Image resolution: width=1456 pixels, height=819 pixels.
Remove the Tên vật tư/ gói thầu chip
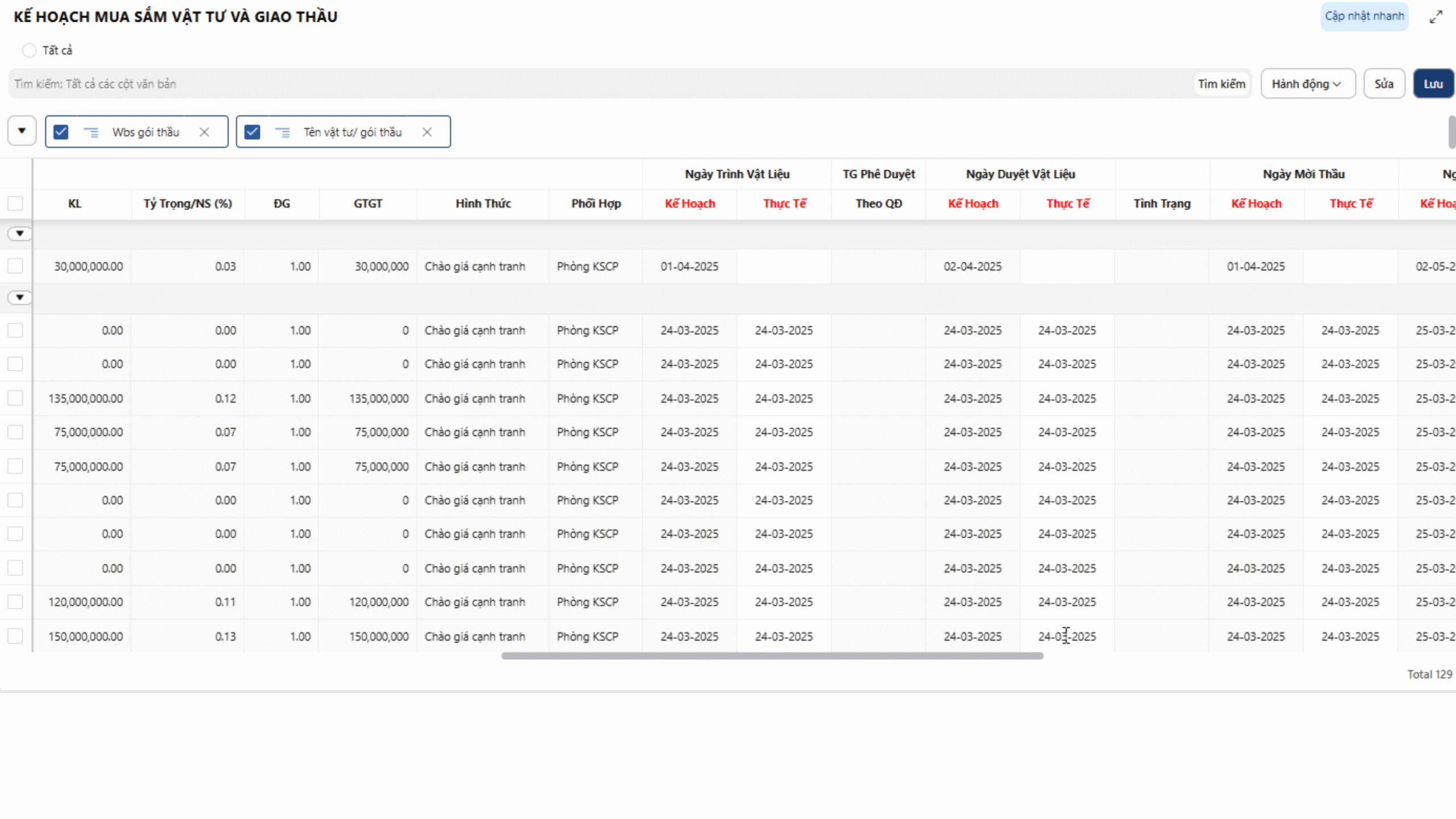(x=427, y=132)
